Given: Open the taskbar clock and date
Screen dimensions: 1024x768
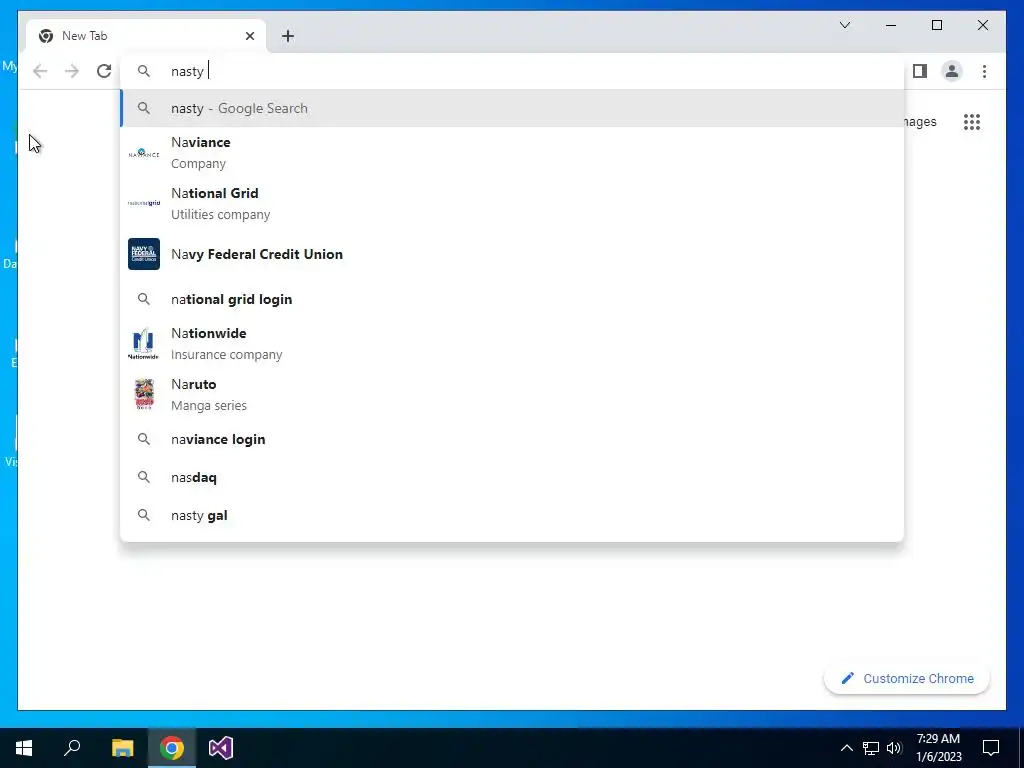Looking at the screenshot, I should [x=938, y=748].
